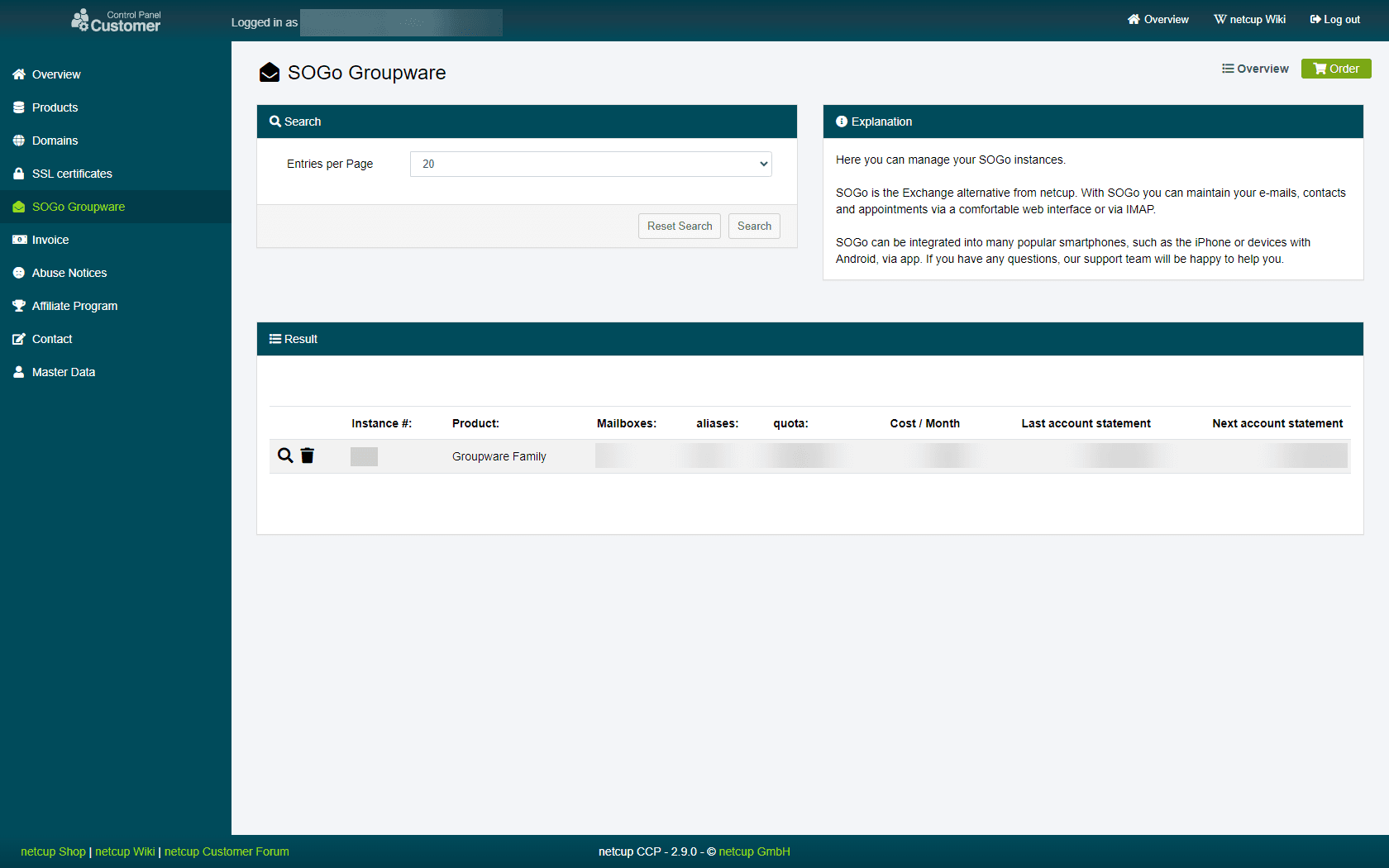Open SSL certificates section
The height and width of the screenshot is (868, 1389).
coord(72,173)
